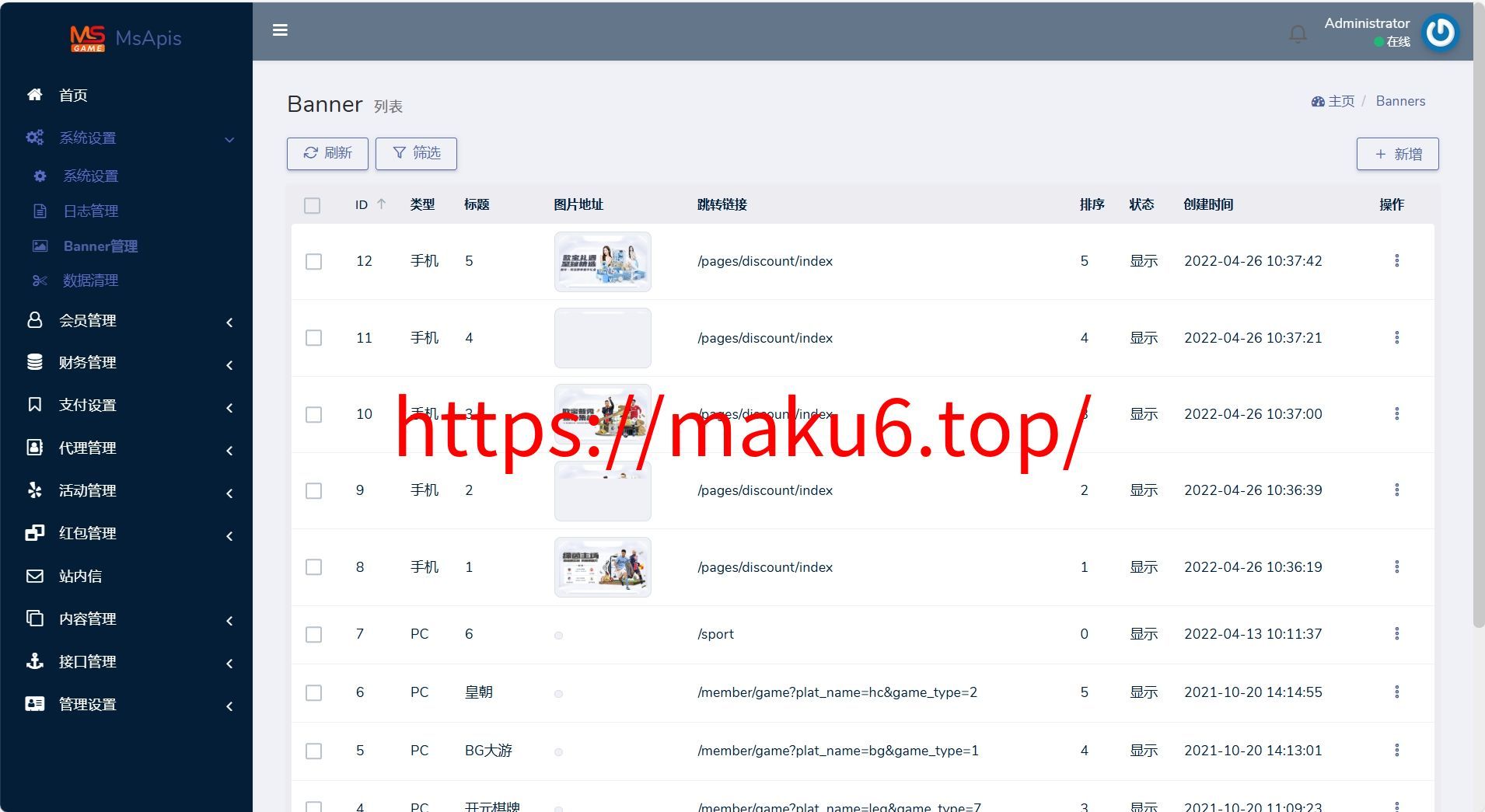Open banner thumbnail for row ID 12
This screenshot has height=812, width=1485.
pyautogui.click(x=603, y=262)
